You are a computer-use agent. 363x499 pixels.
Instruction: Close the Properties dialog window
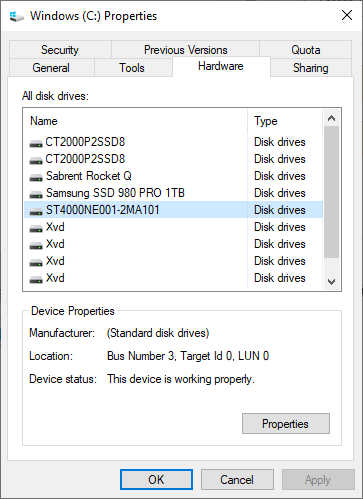coord(347,15)
